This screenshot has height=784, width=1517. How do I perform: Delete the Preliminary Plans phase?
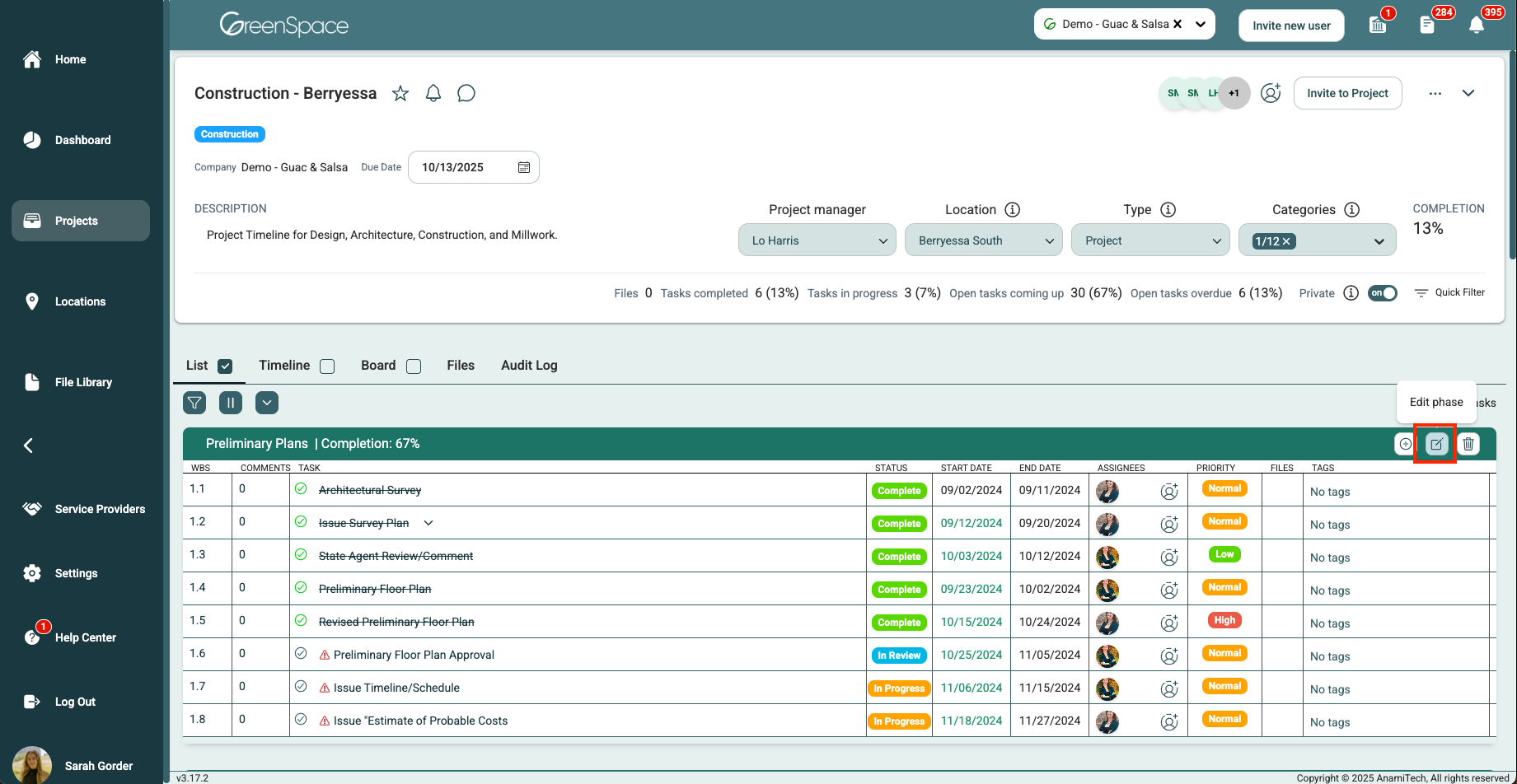click(x=1468, y=444)
